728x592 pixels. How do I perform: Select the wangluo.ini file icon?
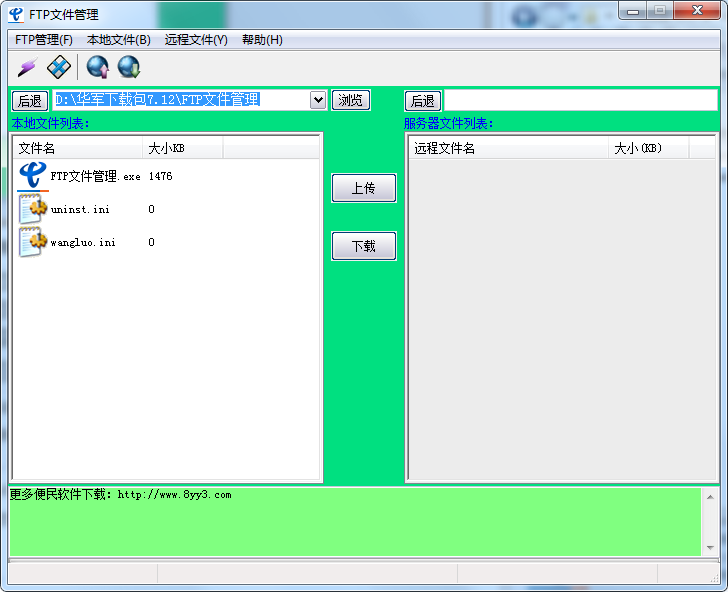(33, 242)
